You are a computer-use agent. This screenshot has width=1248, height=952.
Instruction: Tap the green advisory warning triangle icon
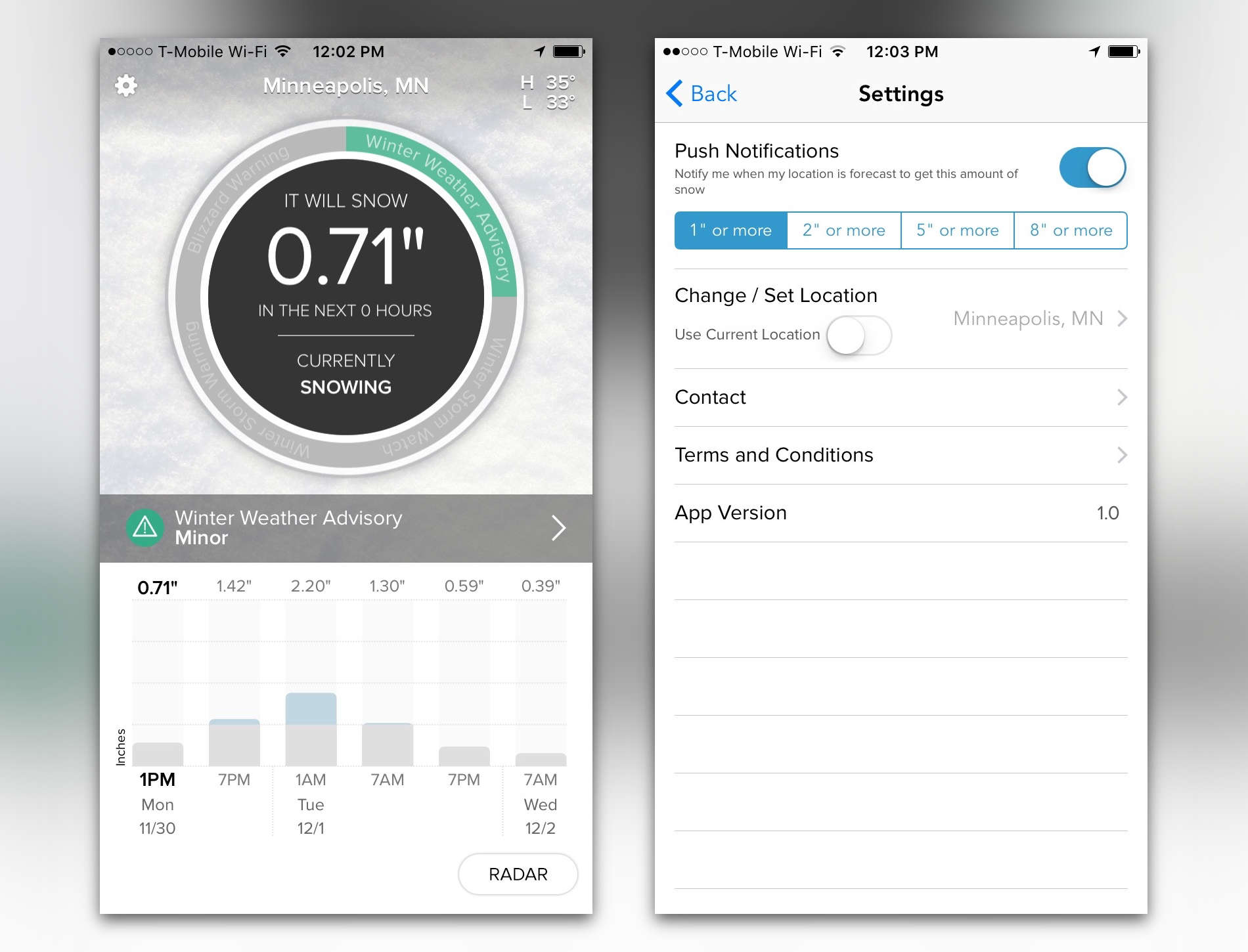click(145, 527)
